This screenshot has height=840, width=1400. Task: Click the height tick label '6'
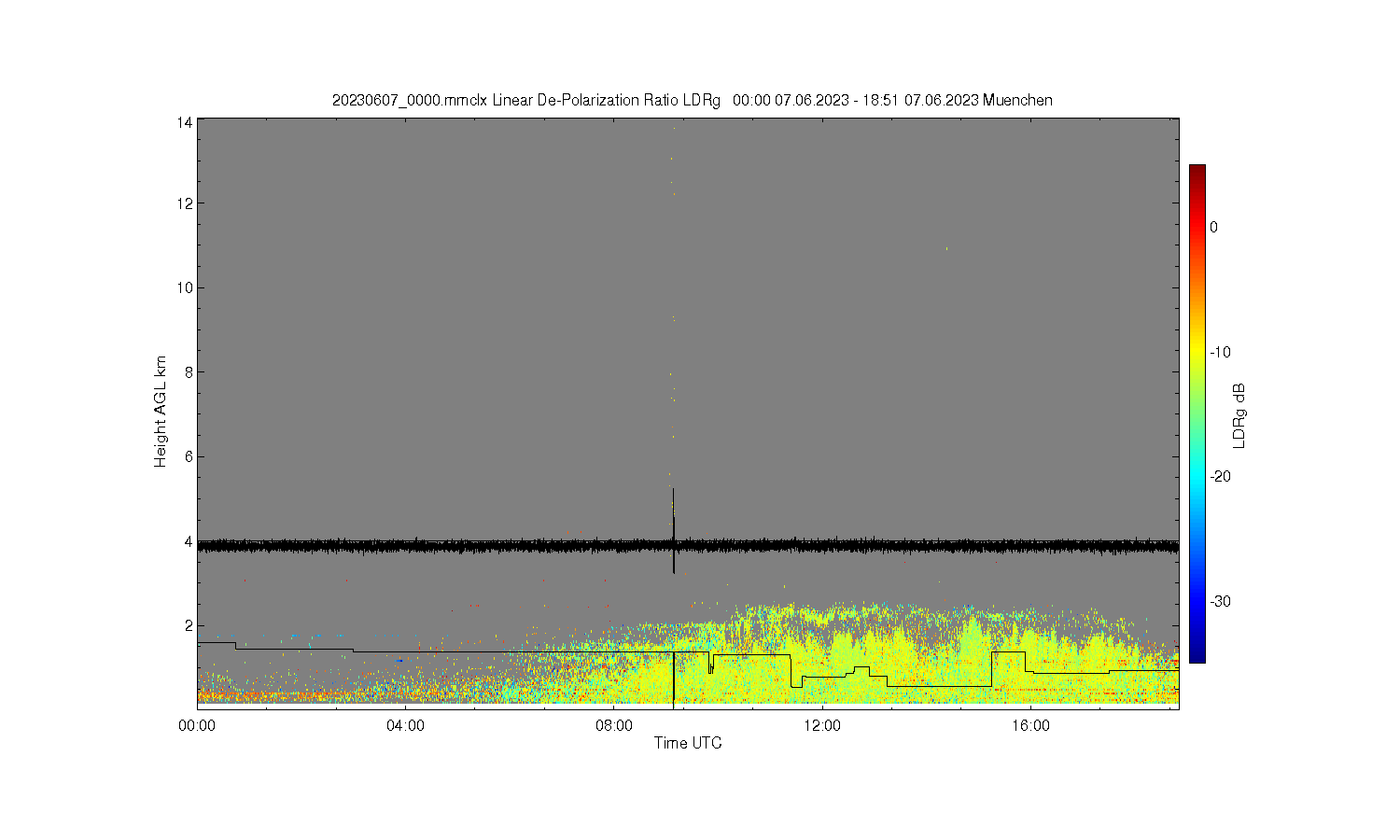[x=189, y=456]
